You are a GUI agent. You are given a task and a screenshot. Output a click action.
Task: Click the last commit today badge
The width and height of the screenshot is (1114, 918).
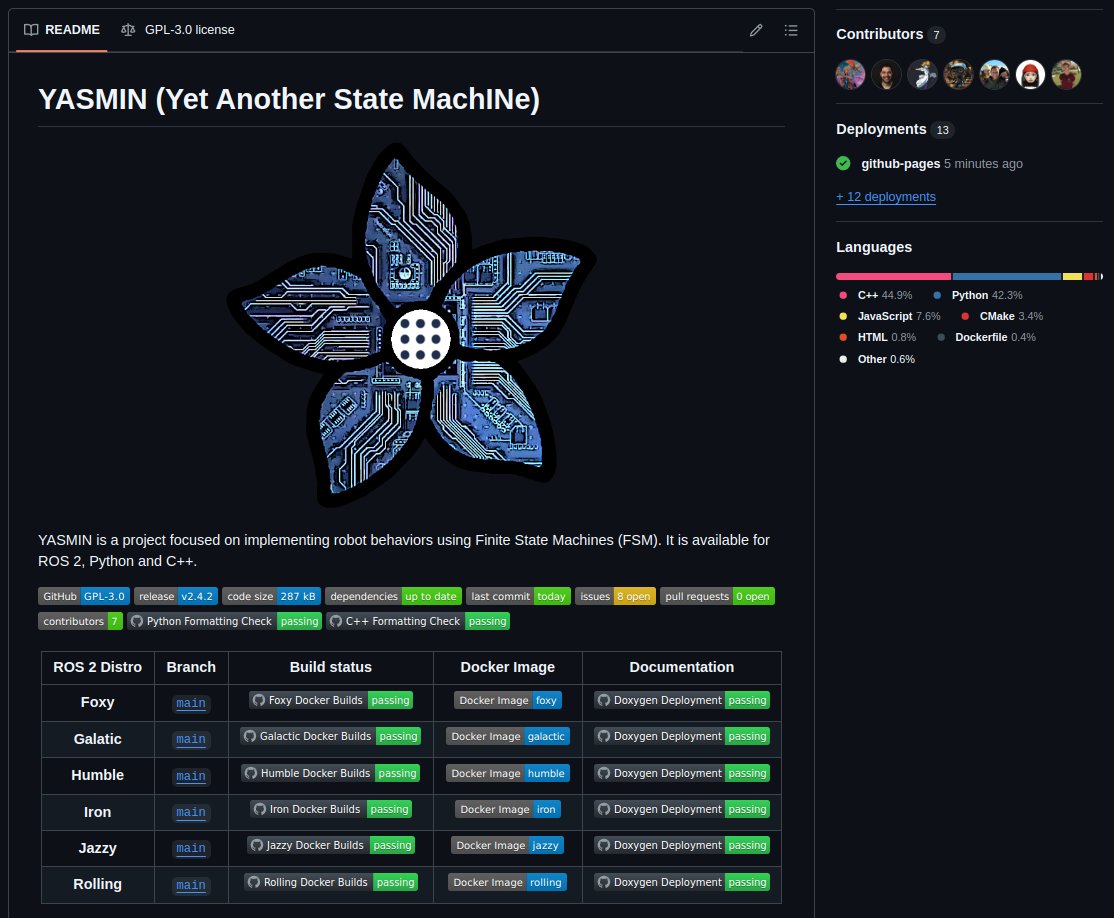519,596
